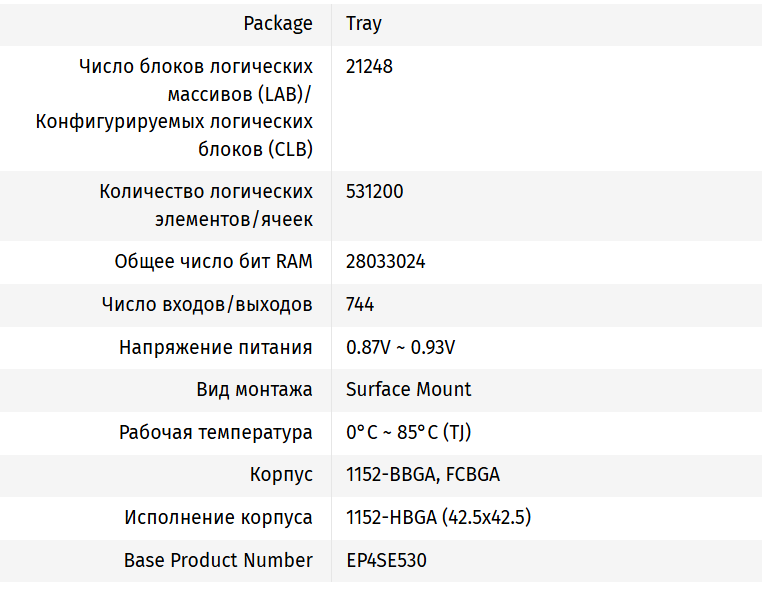Click the "Рабочая температура" label
The width and height of the screenshot is (762, 595).
pos(216,433)
